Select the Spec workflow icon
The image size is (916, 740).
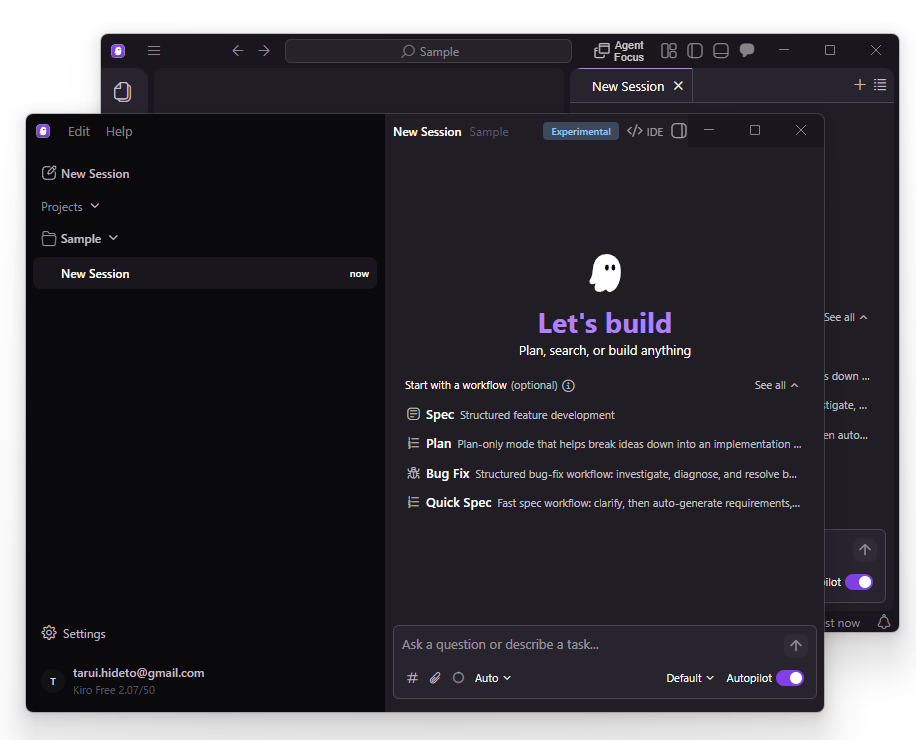pyautogui.click(x=413, y=414)
